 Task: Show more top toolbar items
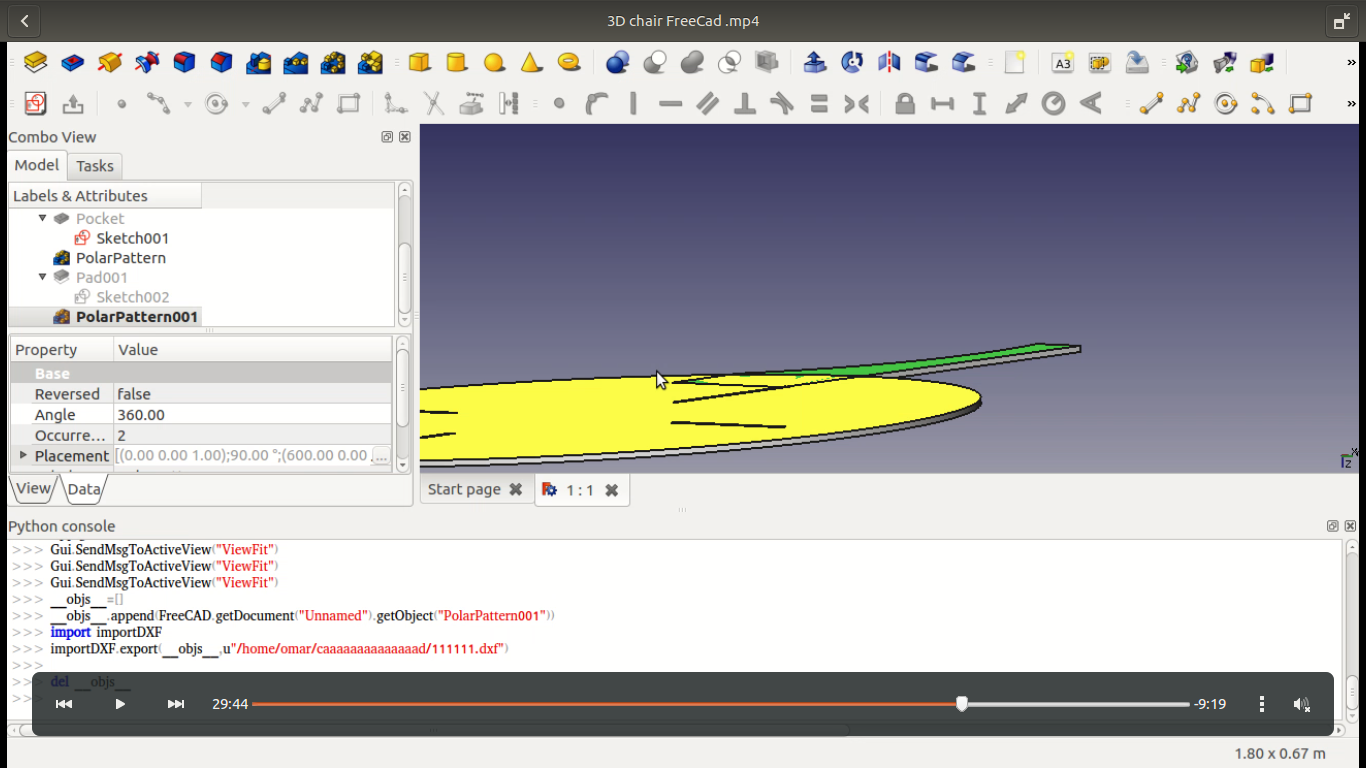pos(1351,63)
